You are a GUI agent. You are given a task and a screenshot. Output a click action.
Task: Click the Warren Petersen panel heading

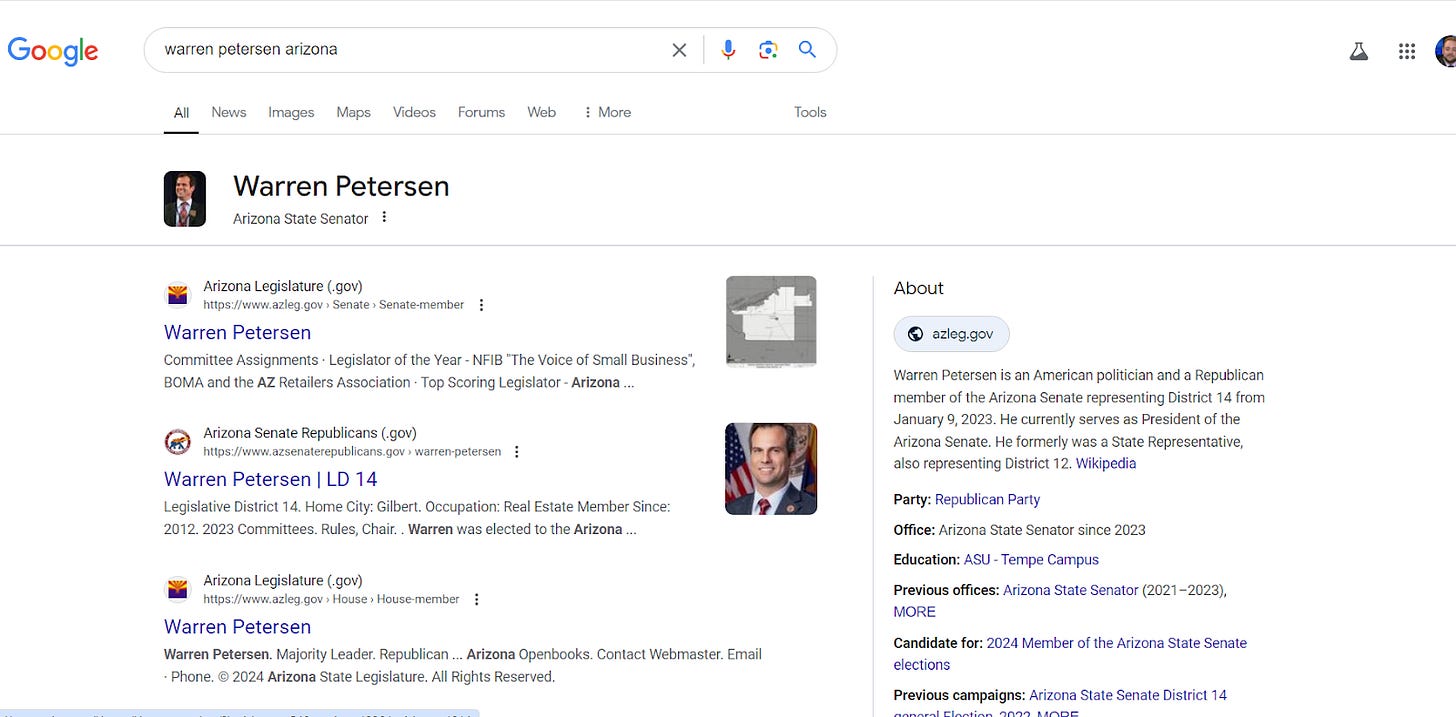(341, 186)
